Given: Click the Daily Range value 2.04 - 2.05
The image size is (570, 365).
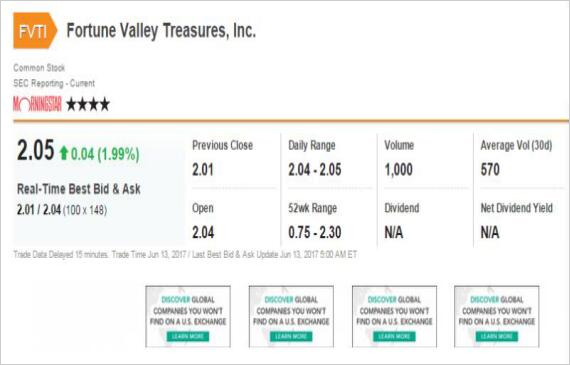Looking at the screenshot, I should pyautogui.click(x=315, y=170).
